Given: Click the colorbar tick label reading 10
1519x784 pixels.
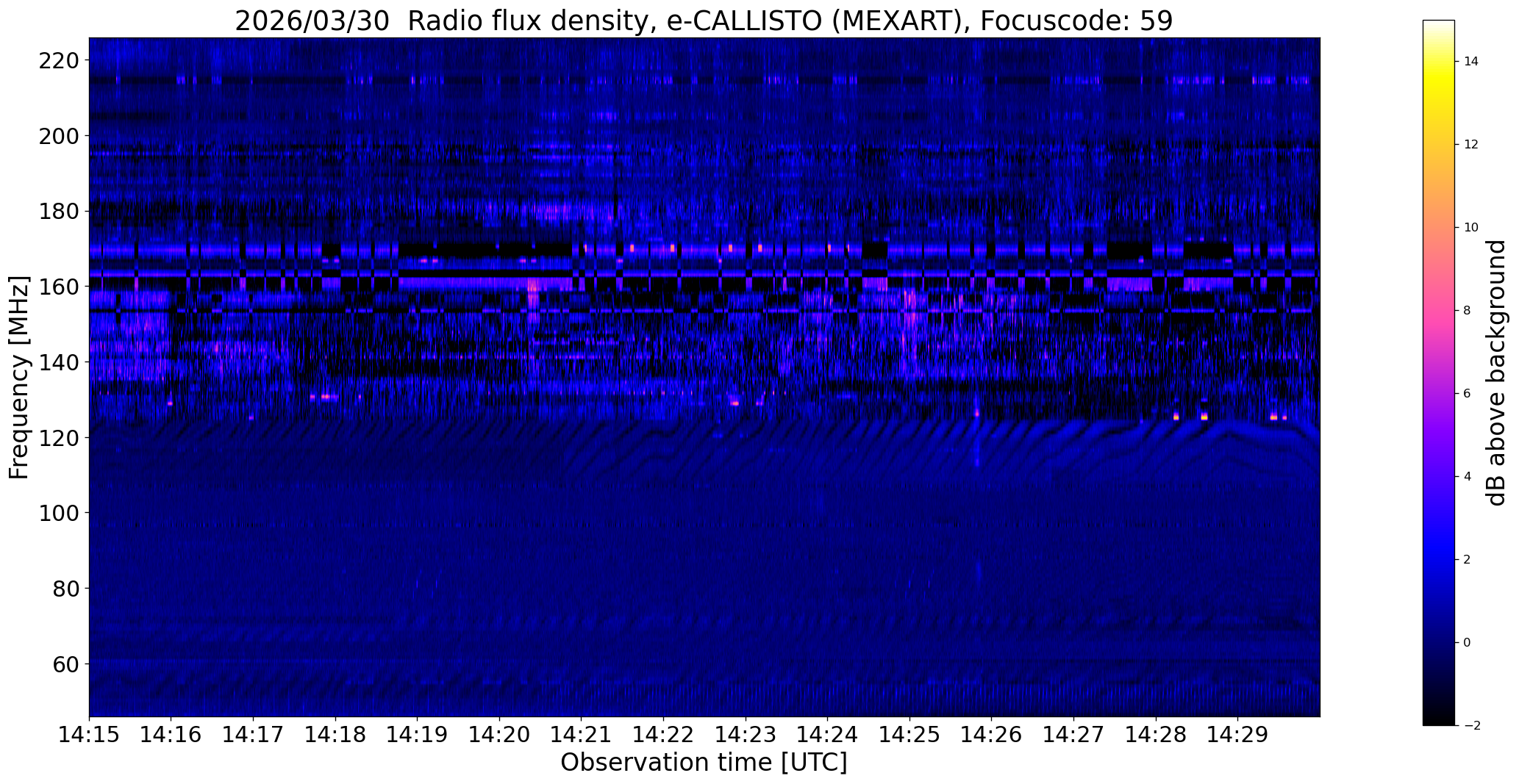Looking at the screenshot, I should click(1471, 228).
